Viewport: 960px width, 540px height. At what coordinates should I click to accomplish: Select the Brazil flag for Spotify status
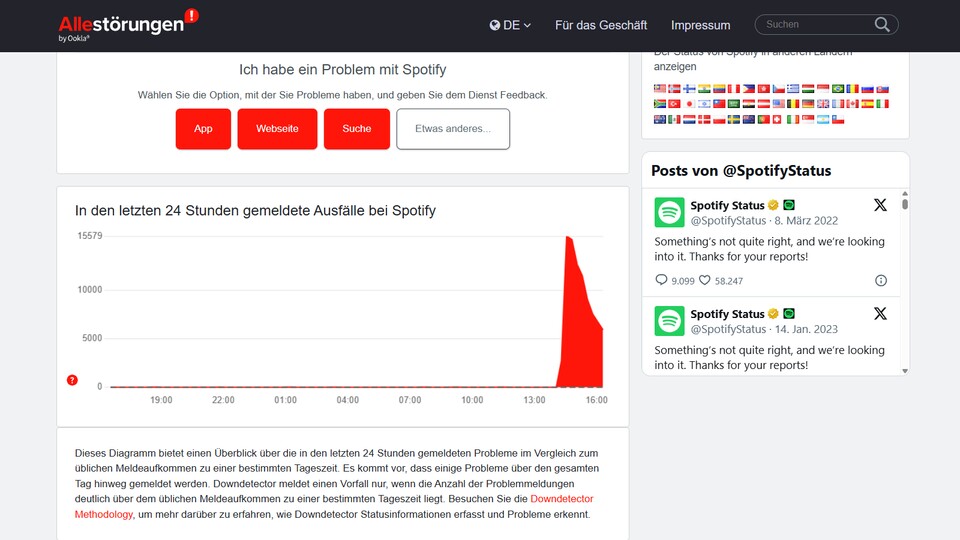(x=838, y=89)
